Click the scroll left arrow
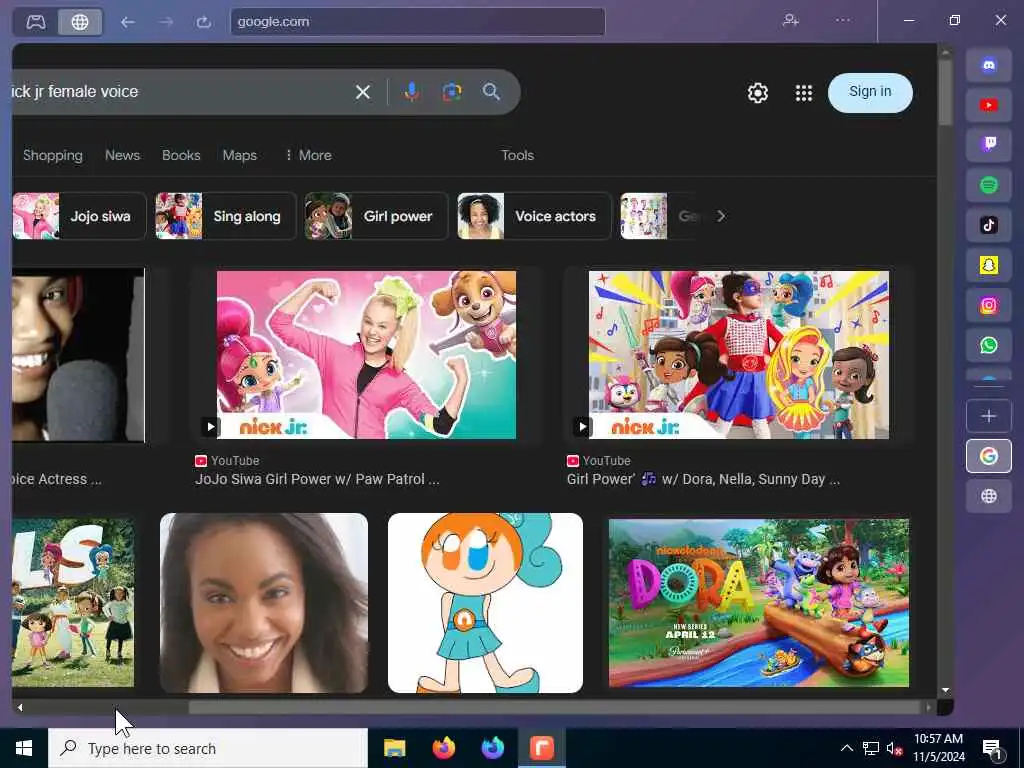1024x768 pixels. point(20,707)
